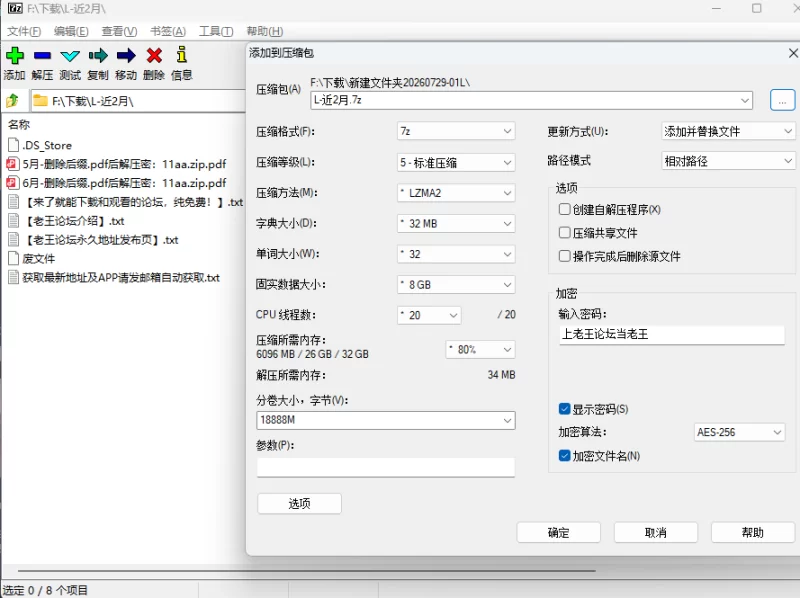Open the 更新方式 添加并替换文件 dropdown
Image resolution: width=800 pixels, height=598 pixels.
pyautogui.click(x=728, y=131)
